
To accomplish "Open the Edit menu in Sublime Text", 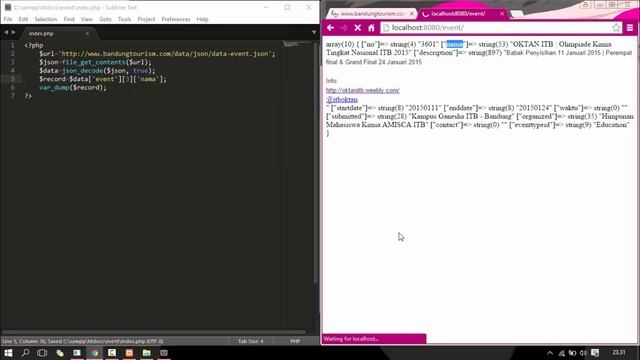I will click(23, 19).
